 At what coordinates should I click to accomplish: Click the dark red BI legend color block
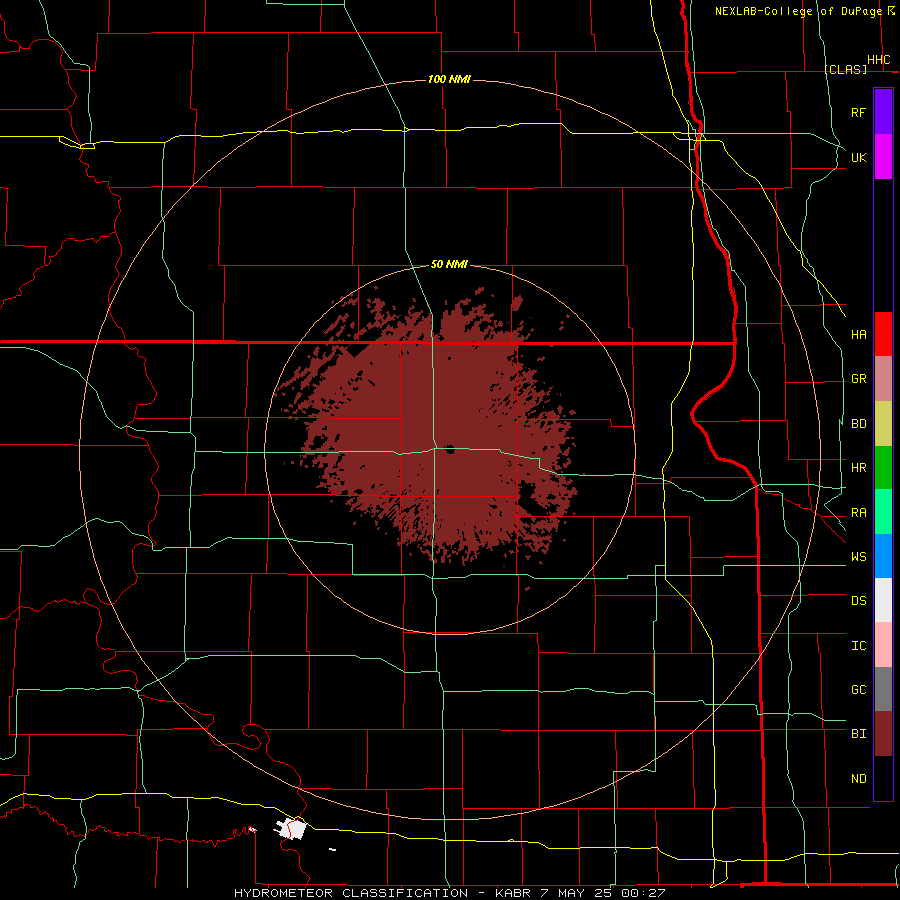(x=883, y=734)
